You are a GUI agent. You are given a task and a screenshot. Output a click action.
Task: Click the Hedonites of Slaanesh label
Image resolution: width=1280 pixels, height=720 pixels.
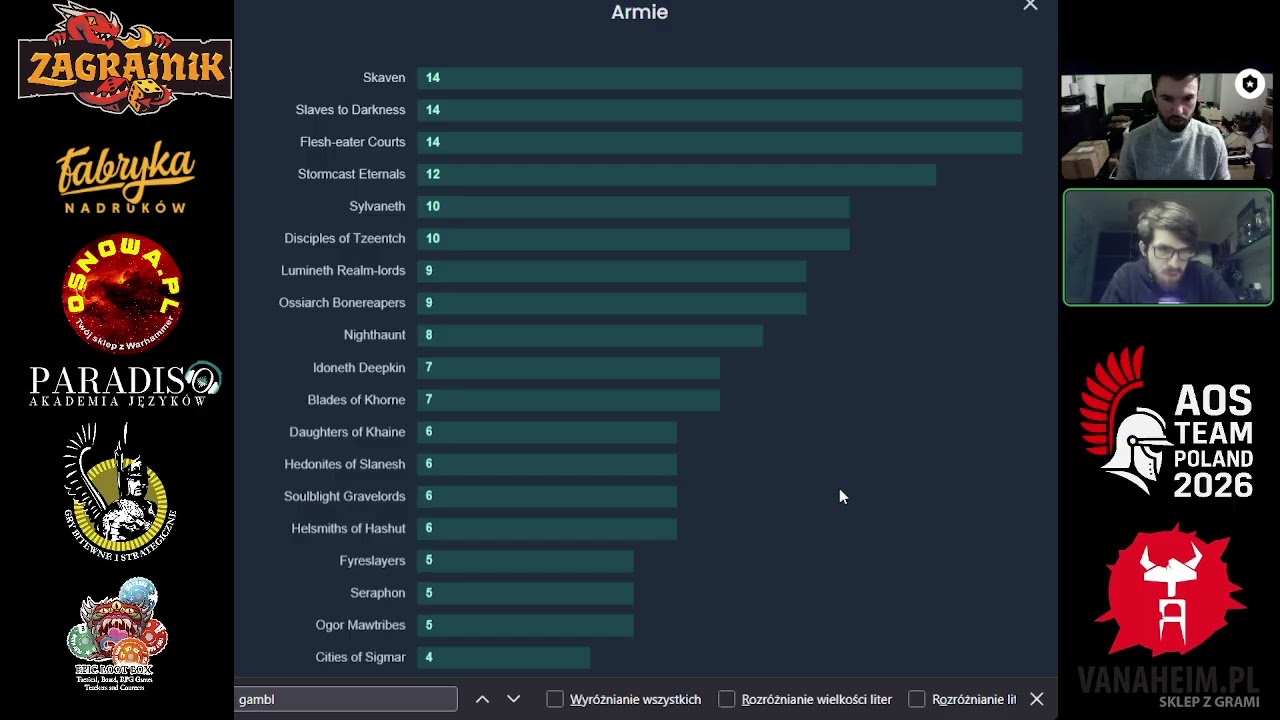(x=344, y=464)
